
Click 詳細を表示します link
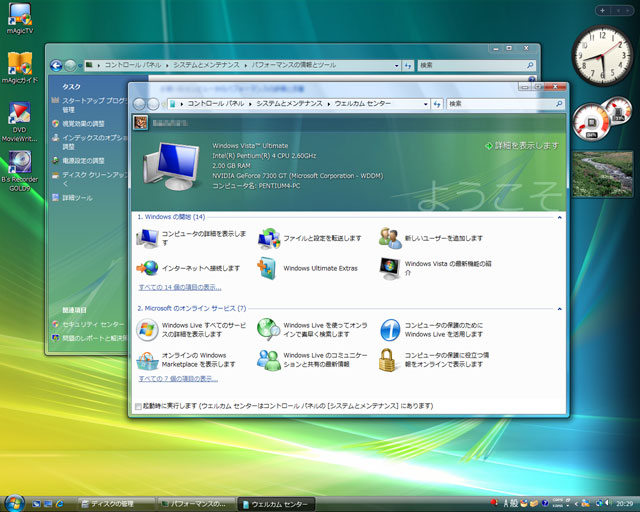(522, 146)
